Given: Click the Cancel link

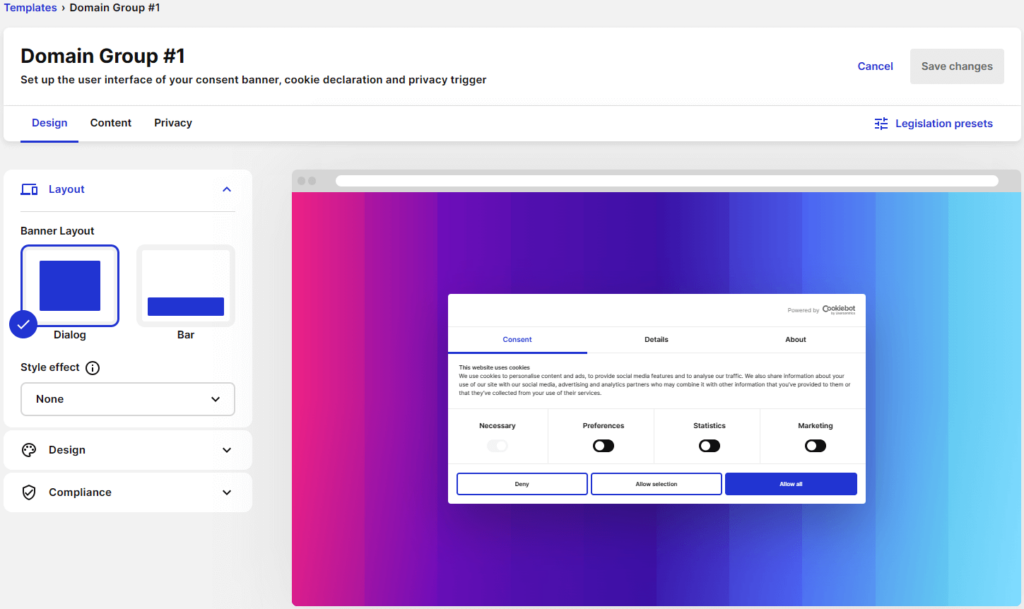Looking at the screenshot, I should pos(875,66).
